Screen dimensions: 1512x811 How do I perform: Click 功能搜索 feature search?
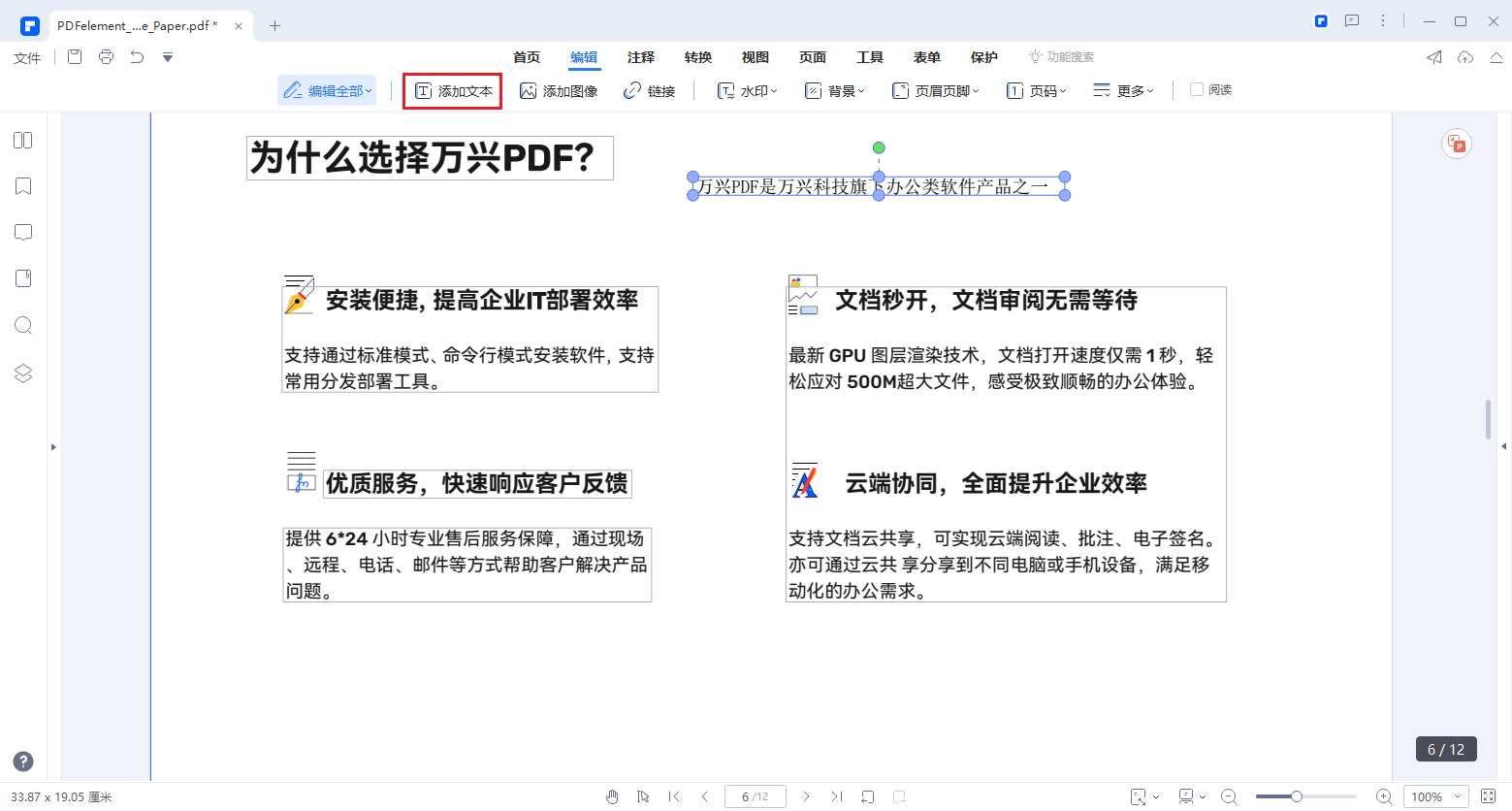pyautogui.click(x=1061, y=56)
